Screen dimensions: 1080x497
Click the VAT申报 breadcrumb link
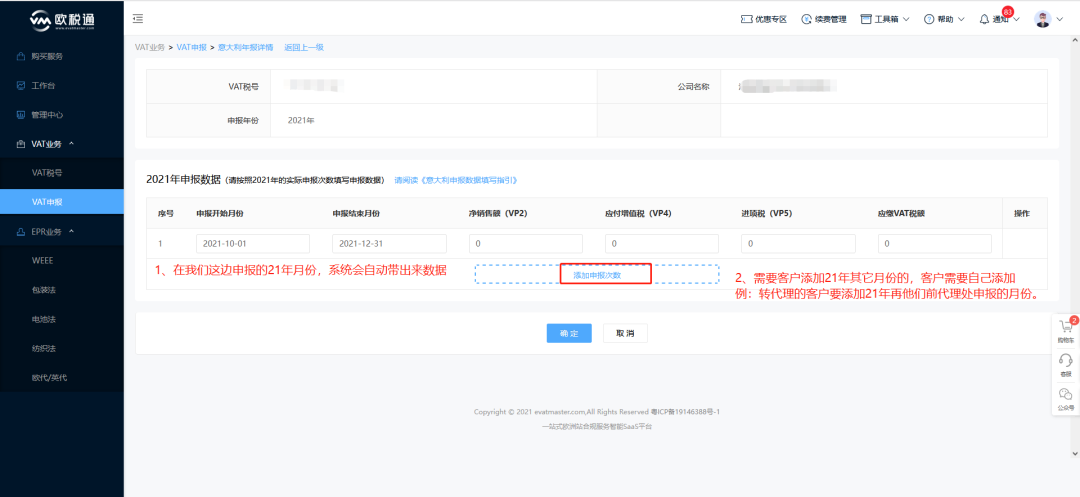[x=191, y=47]
